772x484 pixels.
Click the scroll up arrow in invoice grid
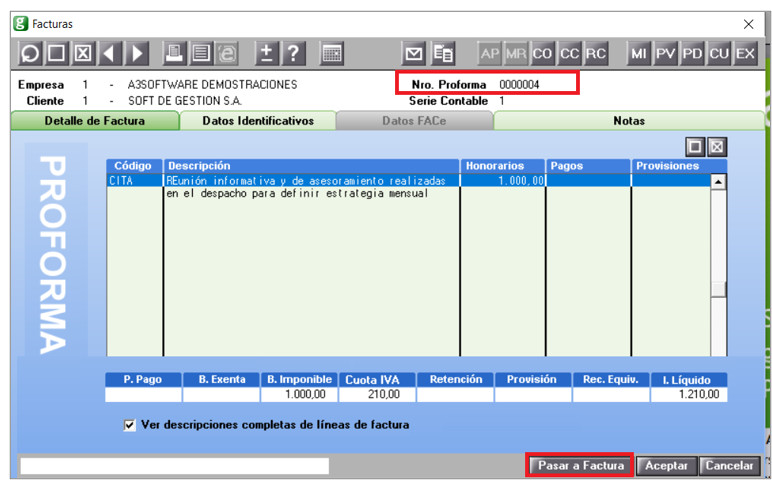(718, 182)
